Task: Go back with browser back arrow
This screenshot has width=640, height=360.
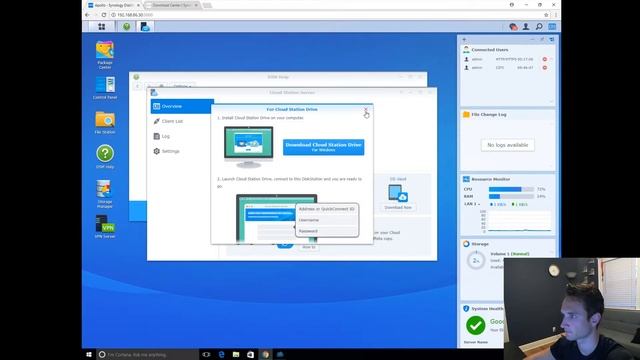Action: click(x=87, y=15)
